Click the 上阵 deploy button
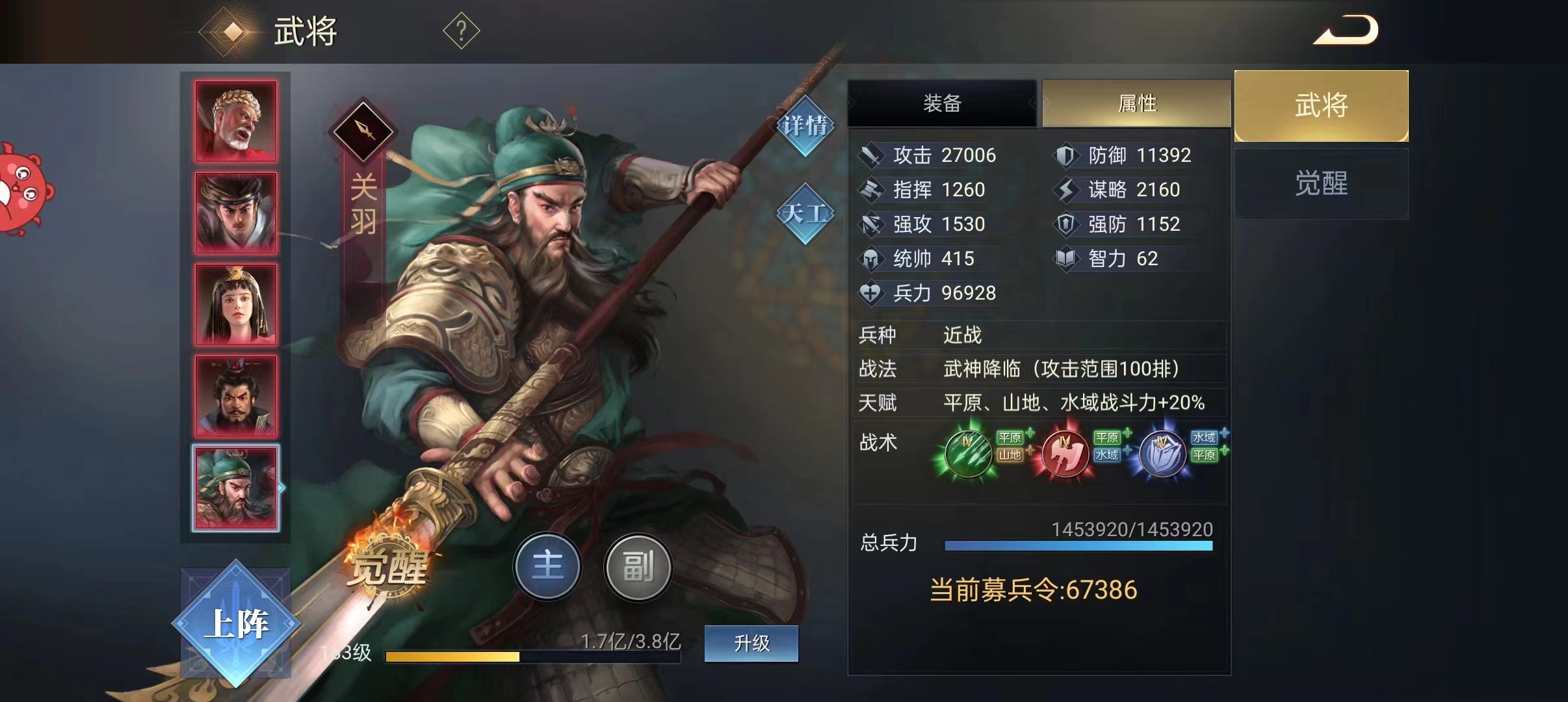The width and height of the screenshot is (1568, 702). pyautogui.click(x=236, y=623)
